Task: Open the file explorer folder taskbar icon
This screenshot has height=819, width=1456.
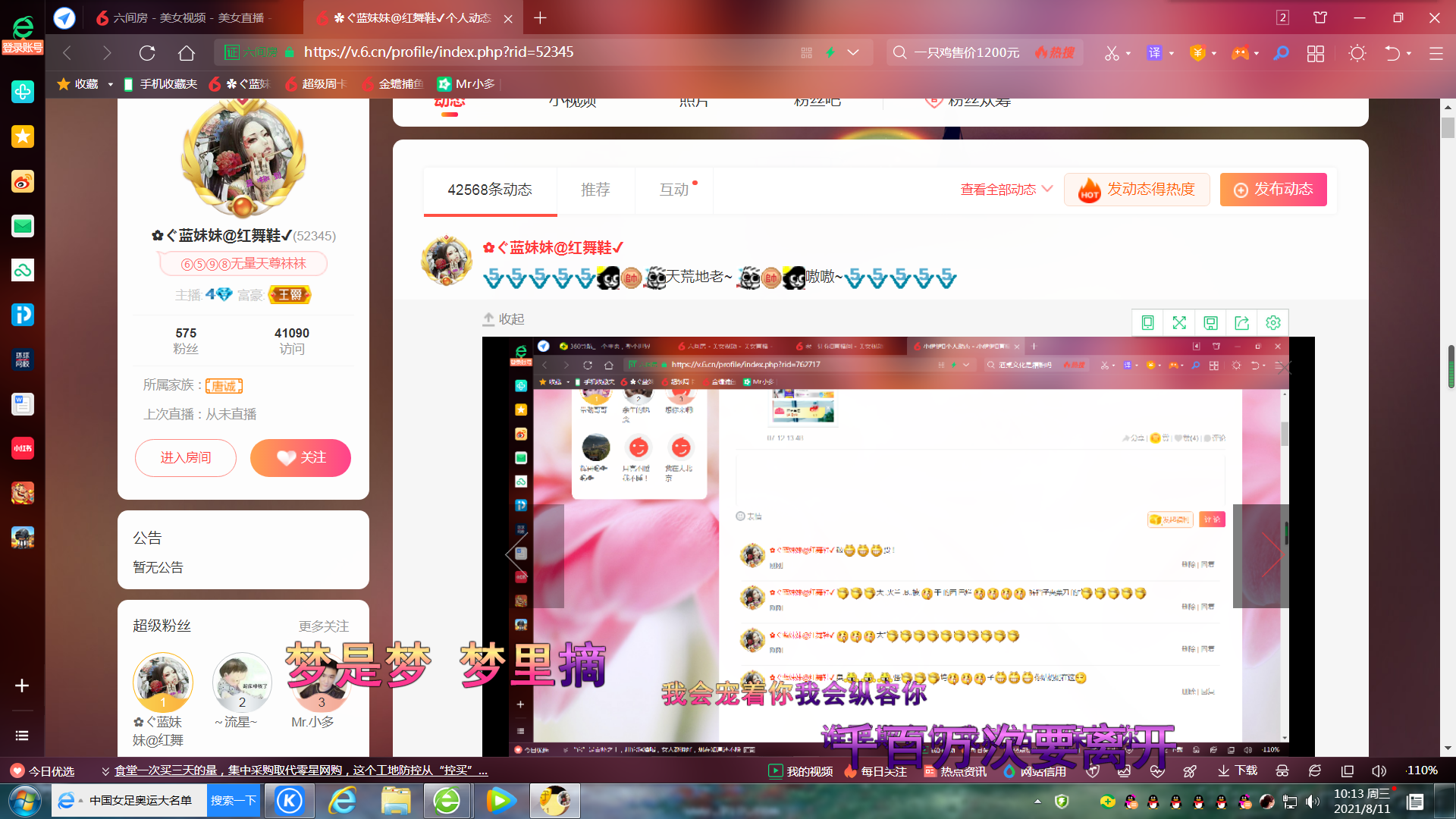Action: point(396,801)
